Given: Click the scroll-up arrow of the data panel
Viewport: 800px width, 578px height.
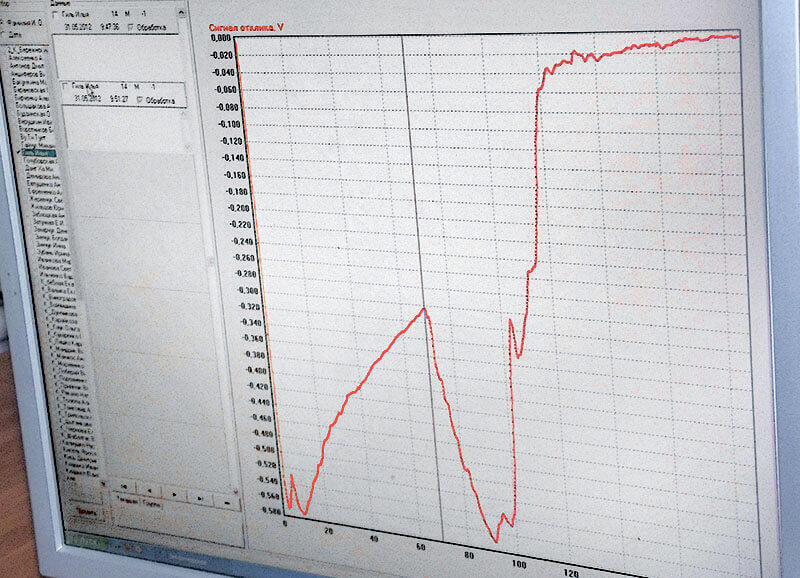Looking at the screenshot, I should [x=182, y=13].
